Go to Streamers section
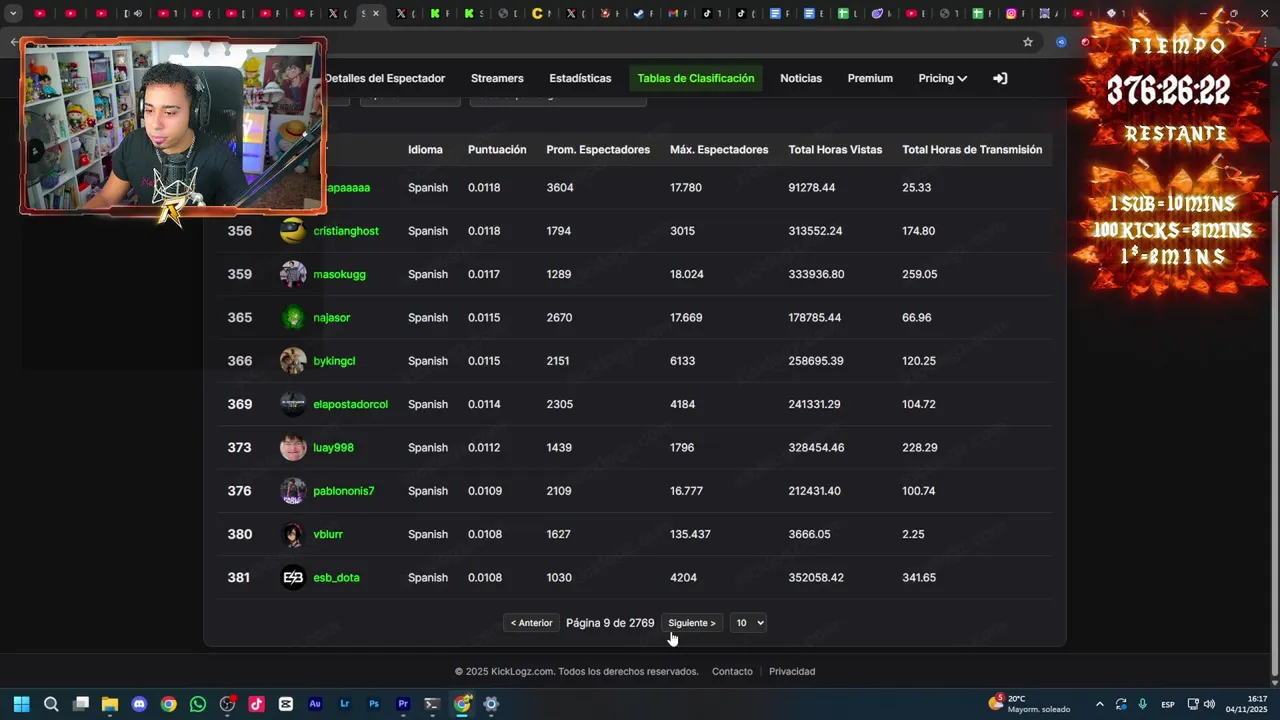Image resolution: width=1280 pixels, height=720 pixels. 497,78
